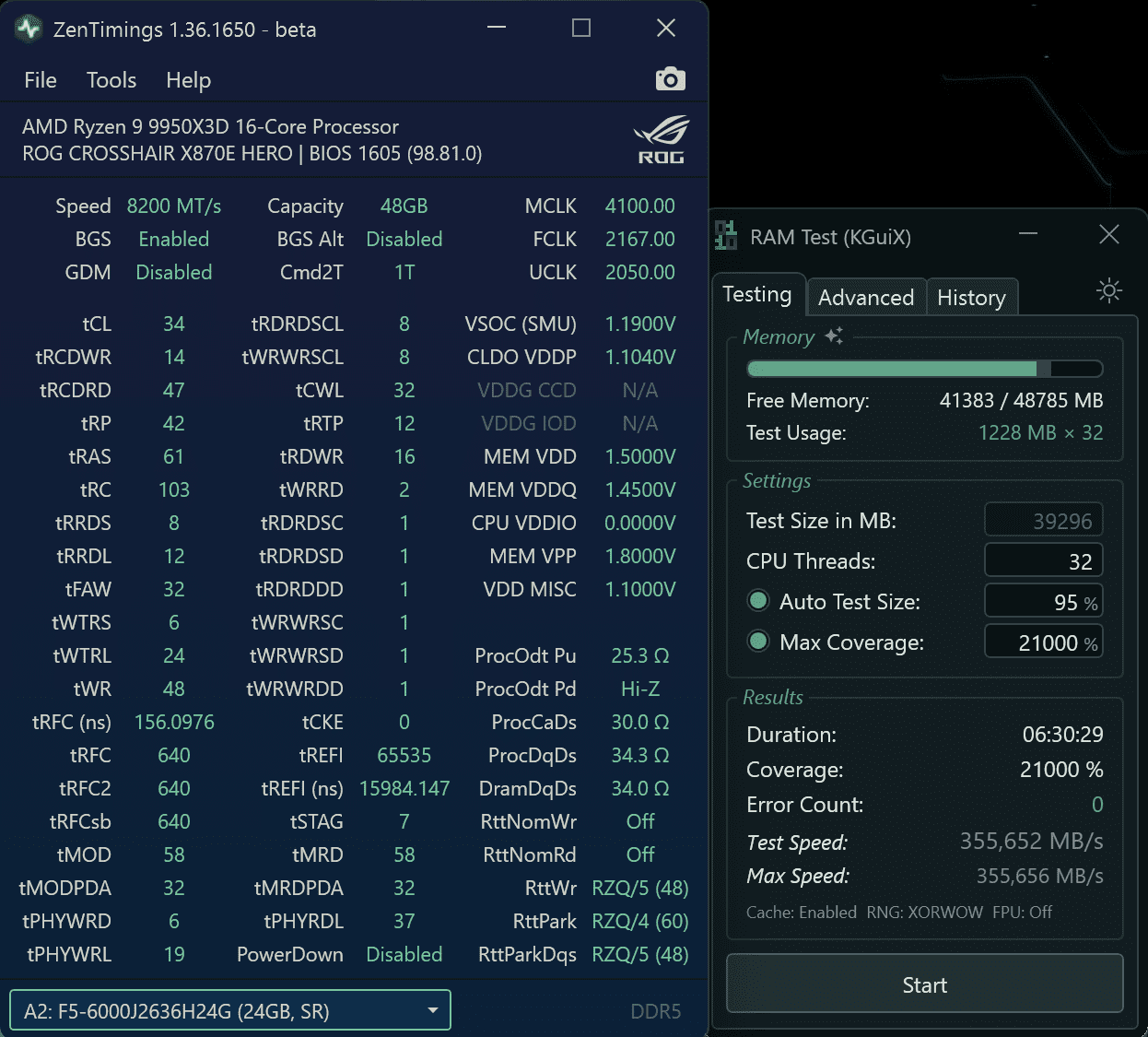Open the Tools menu in ZenTimings
The height and width of the screenshot is (1037, 1148).
[111, 80]
